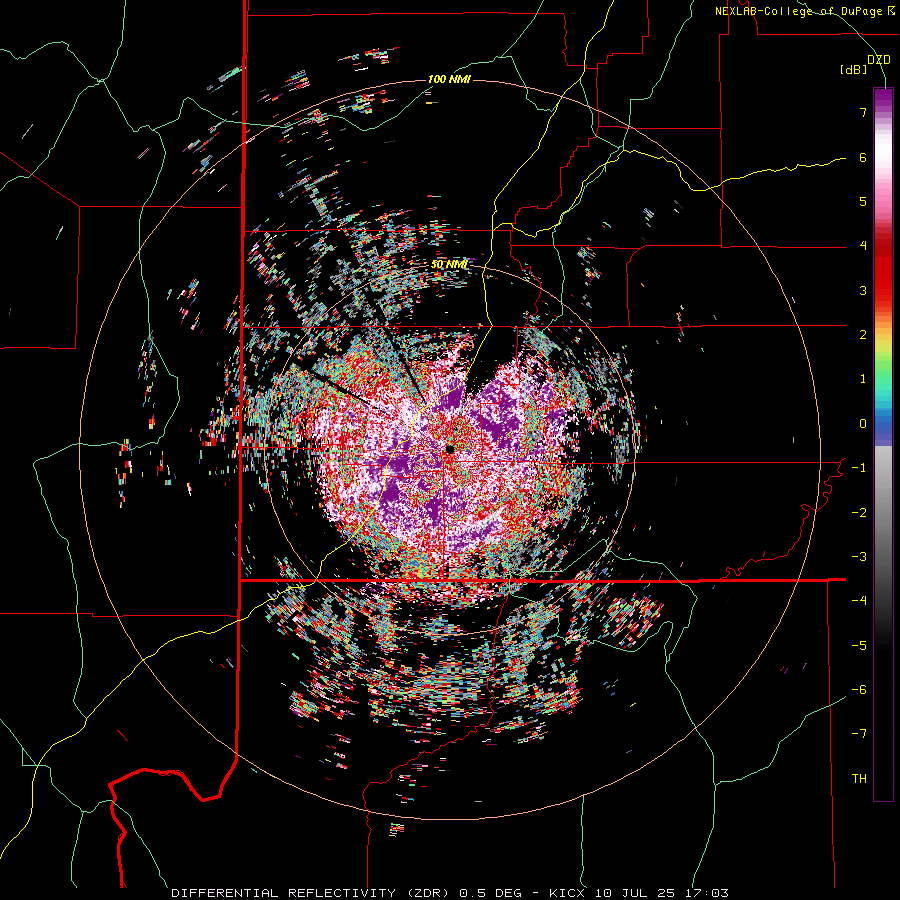Click the -7 value on color scale
The image size is (900, 900).
coord(859,734)
